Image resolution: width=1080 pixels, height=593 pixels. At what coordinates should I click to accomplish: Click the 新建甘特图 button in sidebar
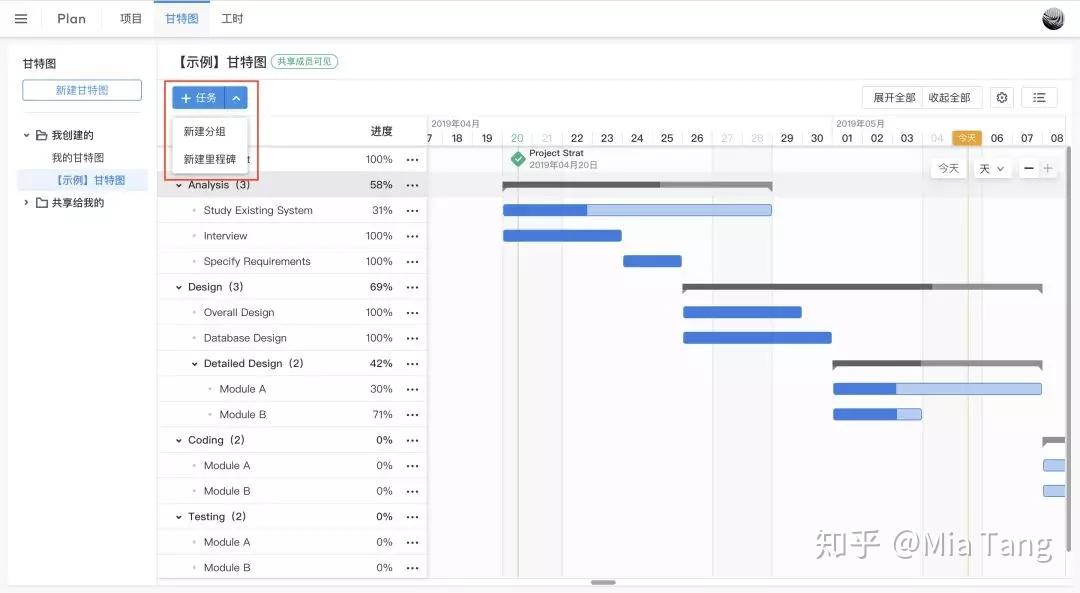point(82,89)
